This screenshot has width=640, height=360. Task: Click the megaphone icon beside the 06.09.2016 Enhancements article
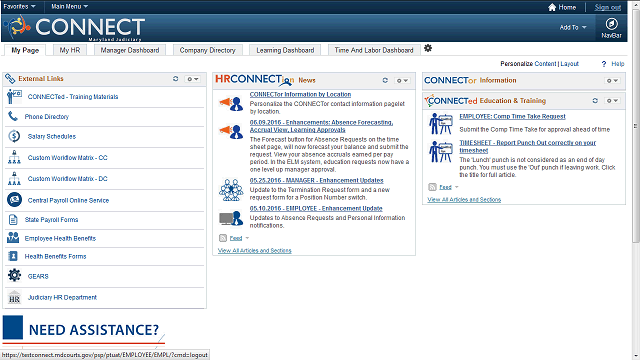[x=231, y=132]
